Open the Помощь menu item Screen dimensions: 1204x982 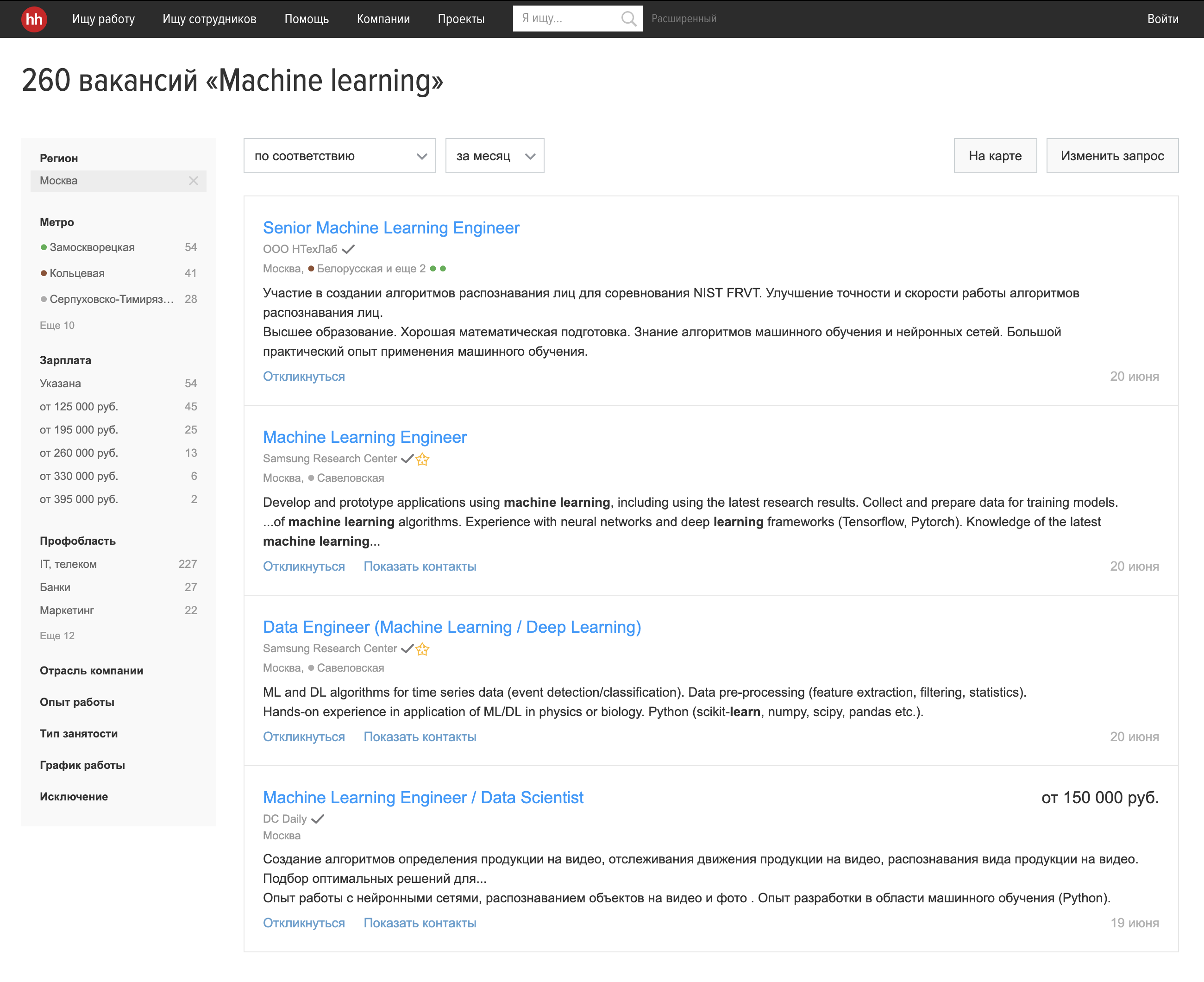tap(307, 19)
